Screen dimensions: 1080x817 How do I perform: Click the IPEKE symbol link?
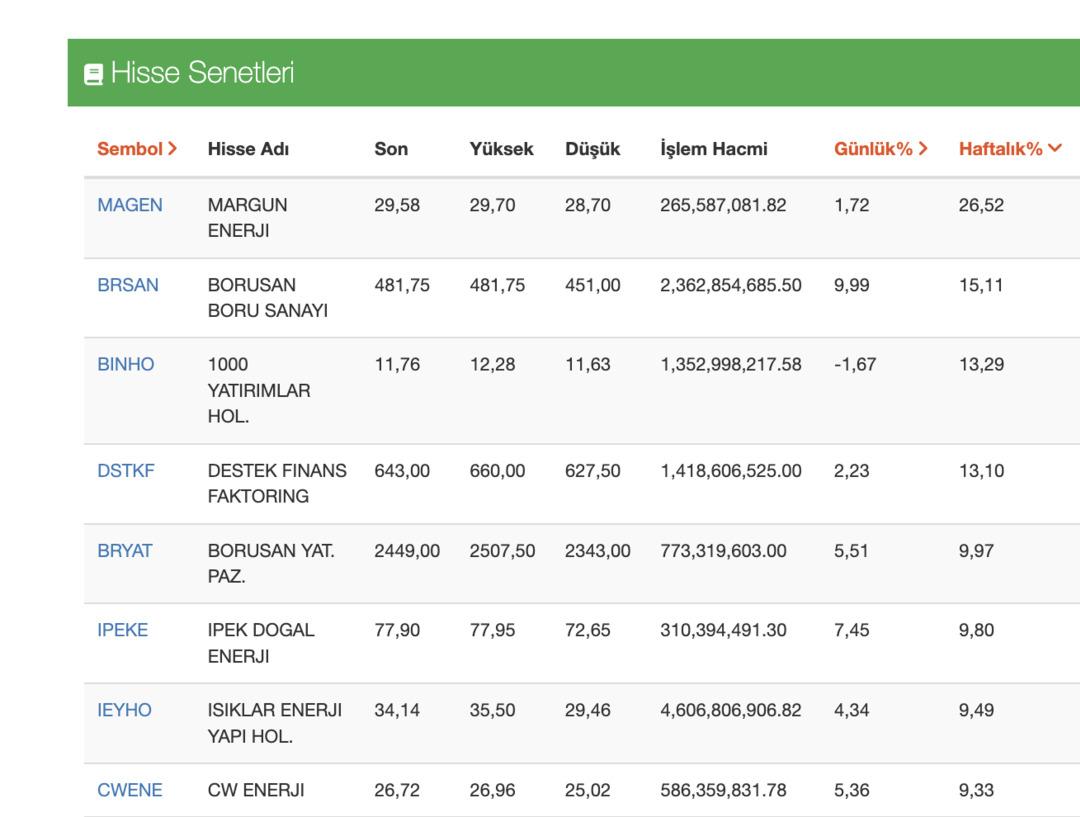point(122,631)
